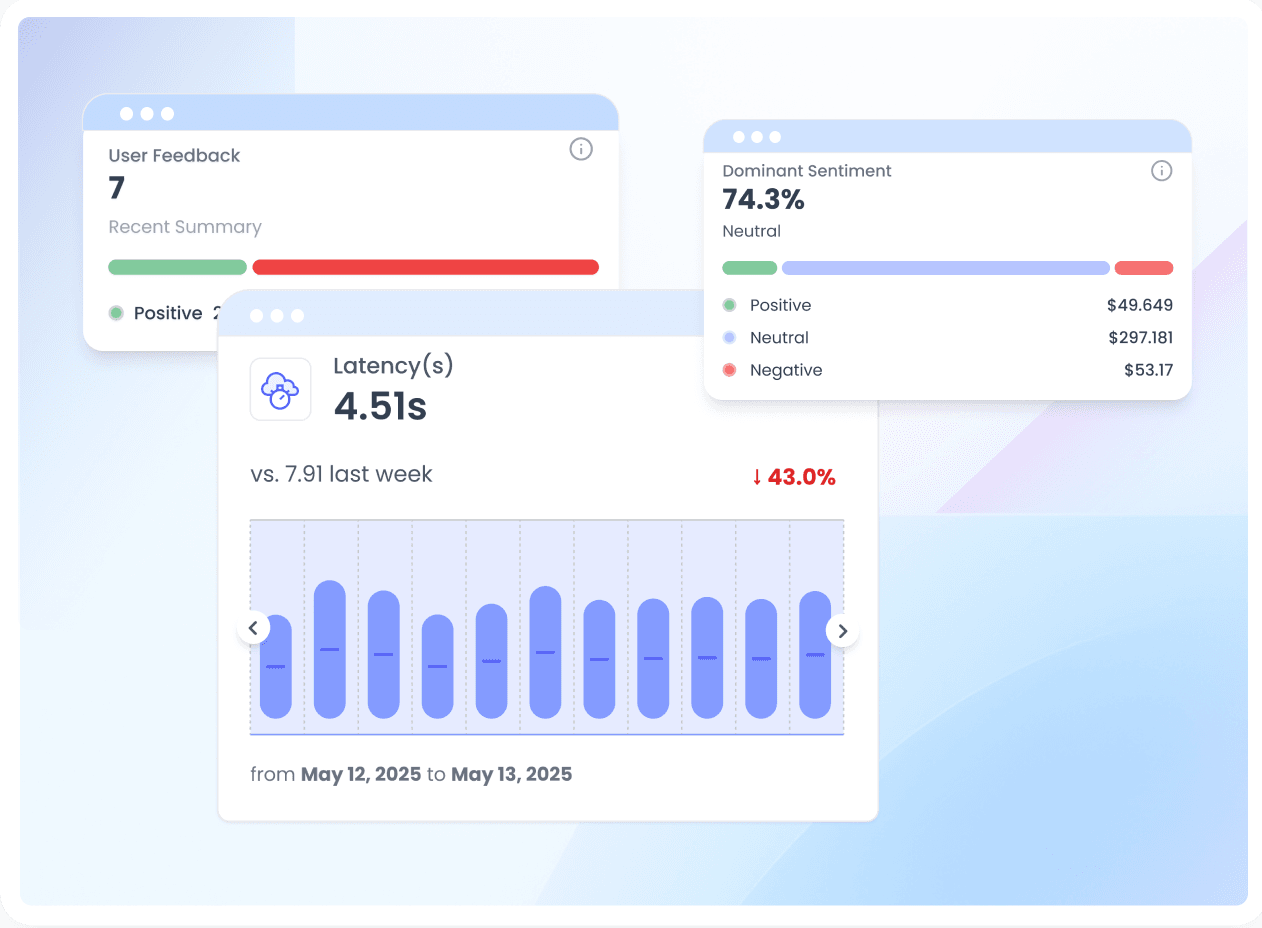
Task: Click the green Positive segment in User Feedback bar
Action: point(178,267)
